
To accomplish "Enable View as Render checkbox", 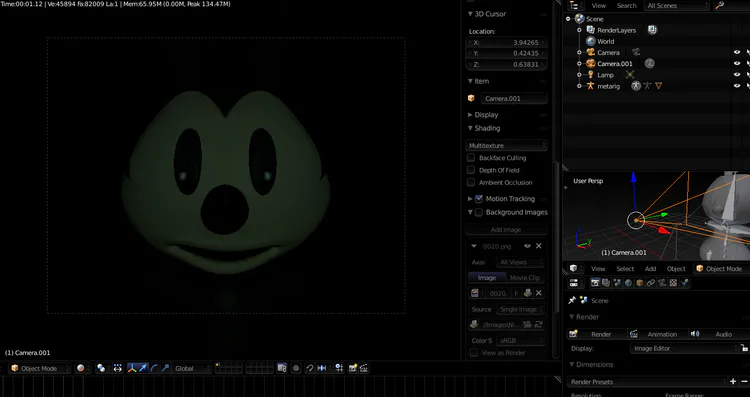I will tap(474, 353).
